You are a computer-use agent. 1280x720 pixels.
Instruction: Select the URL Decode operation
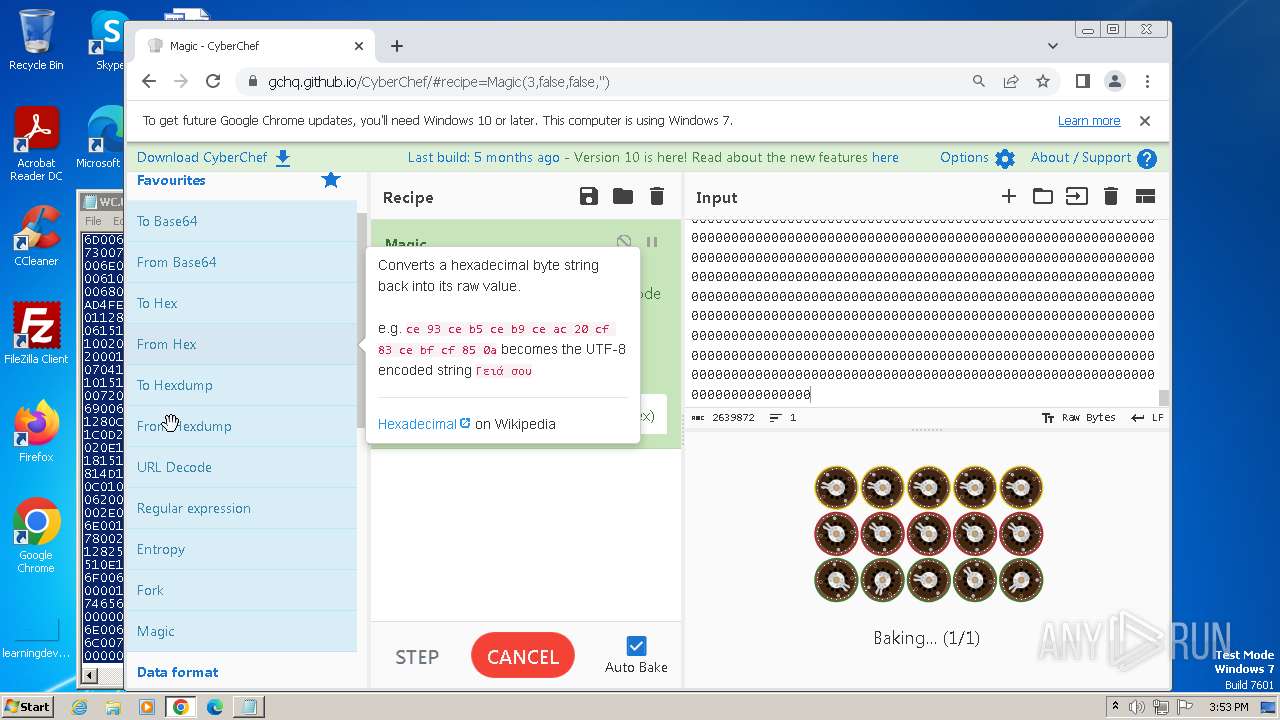point(241,467)
